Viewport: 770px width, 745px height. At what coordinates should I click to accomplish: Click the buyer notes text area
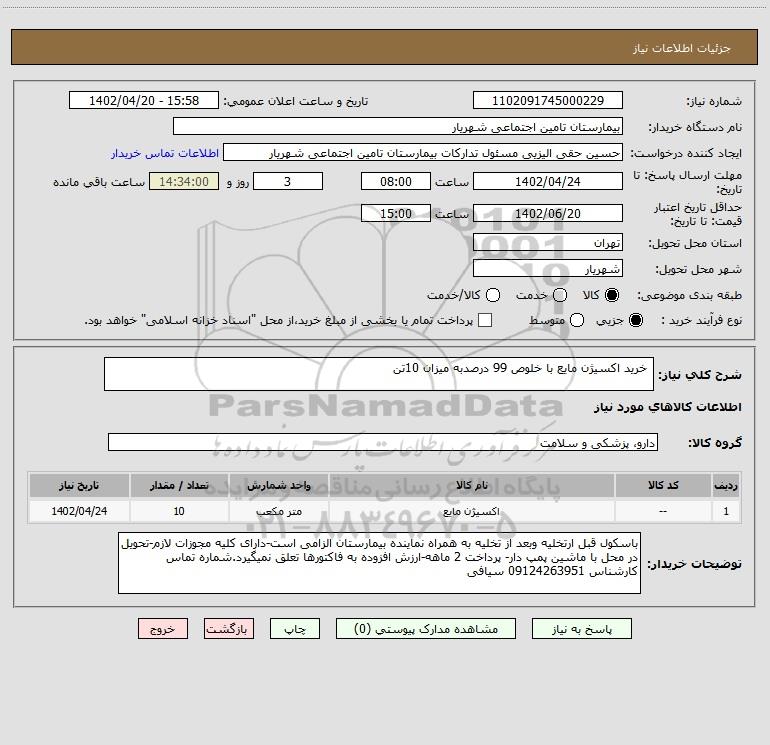point(379,563)
